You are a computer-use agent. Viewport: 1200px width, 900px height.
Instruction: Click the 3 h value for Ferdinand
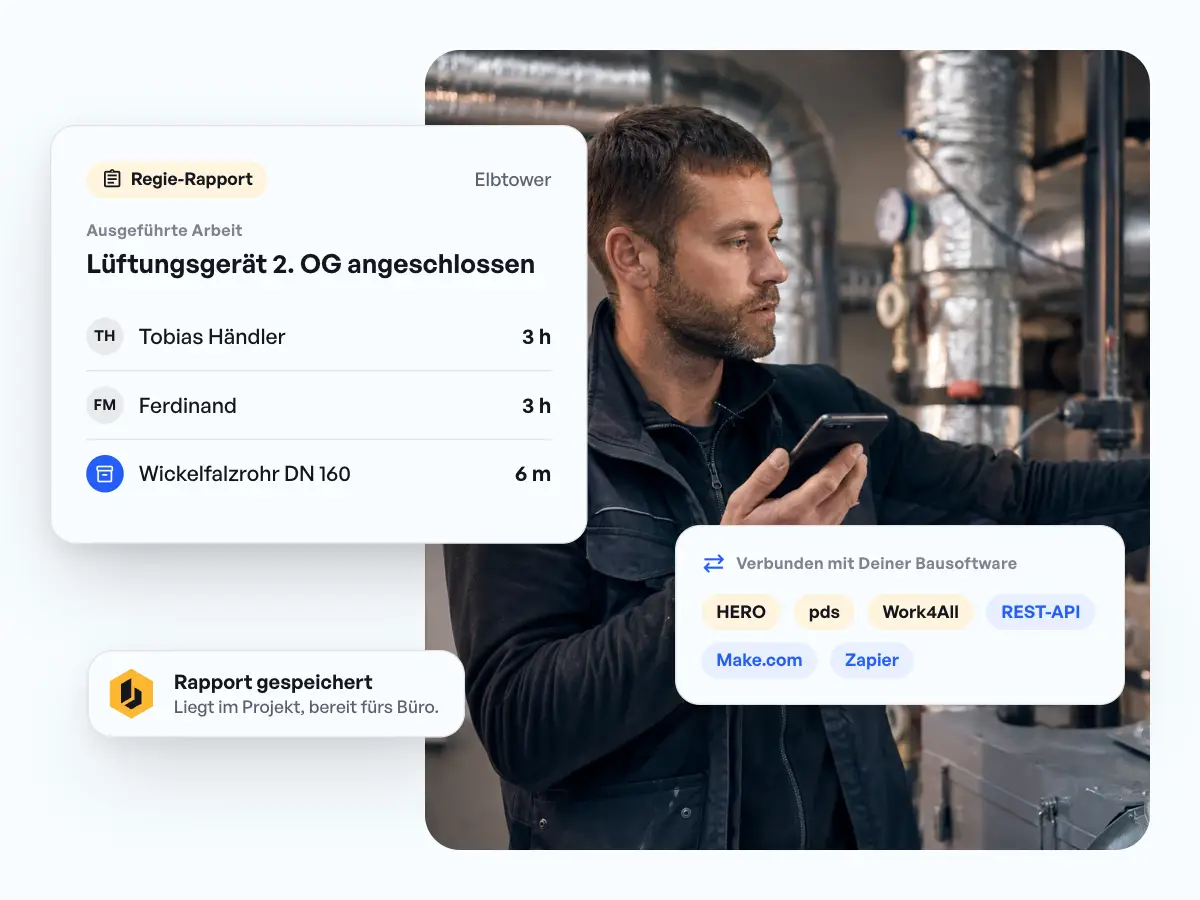tap(536, 406)
